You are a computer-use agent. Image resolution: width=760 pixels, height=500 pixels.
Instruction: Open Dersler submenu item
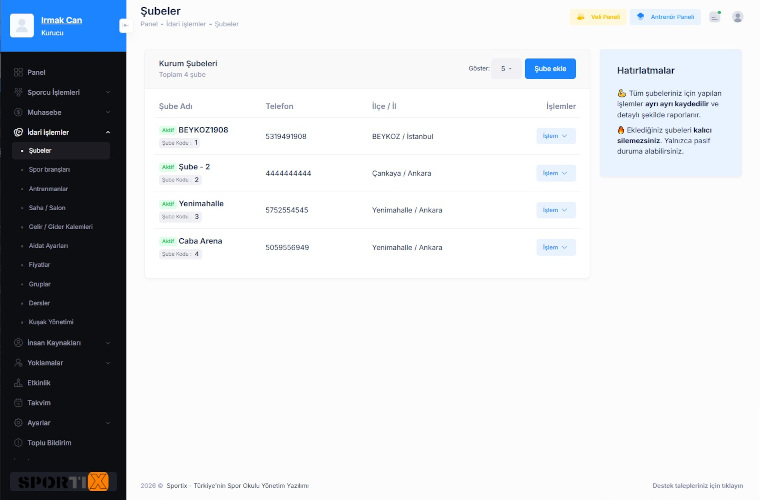coord(39,303)
